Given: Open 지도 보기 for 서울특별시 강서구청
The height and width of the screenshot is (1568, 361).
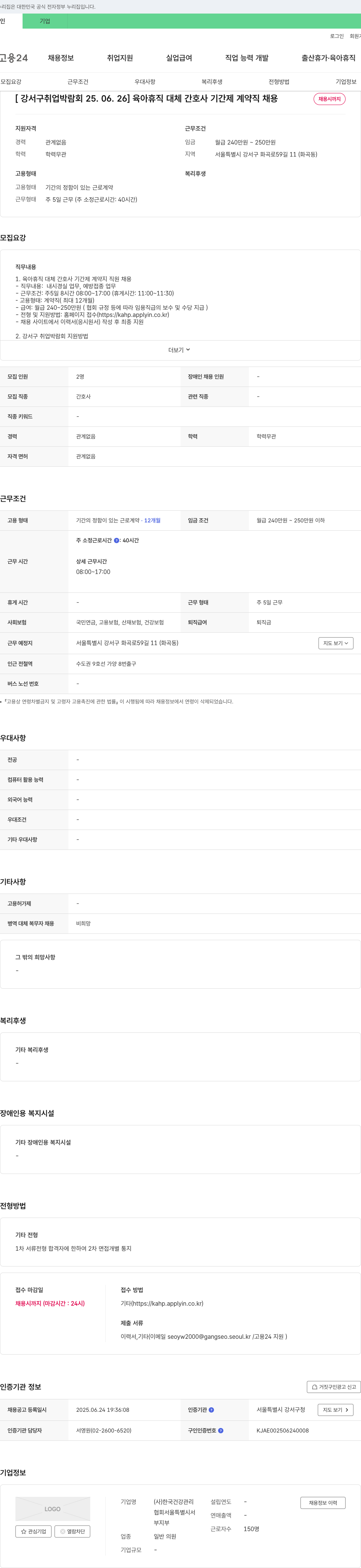Looking at the screenshot, I should (x=335, y=1410).
